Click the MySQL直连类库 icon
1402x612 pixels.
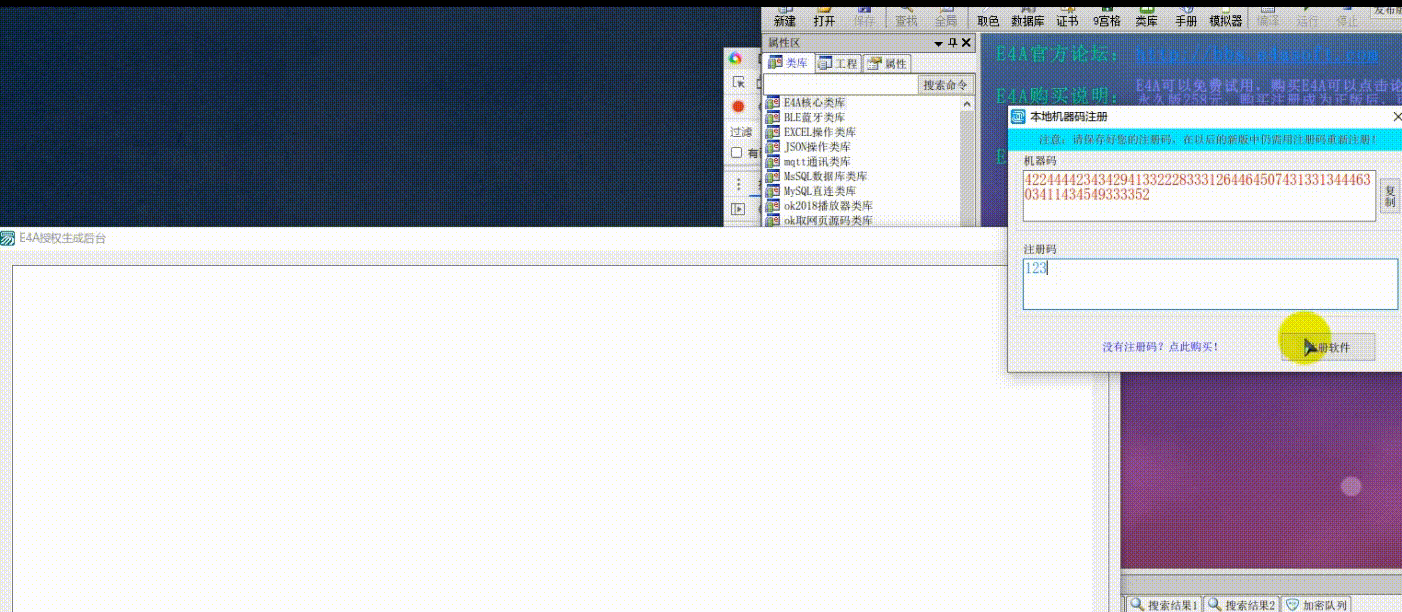pyautogui.click(x=772, y=191)
